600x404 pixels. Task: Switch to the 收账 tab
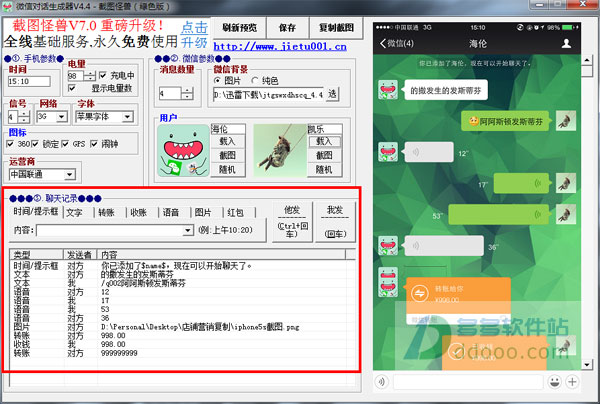[138, 212]
